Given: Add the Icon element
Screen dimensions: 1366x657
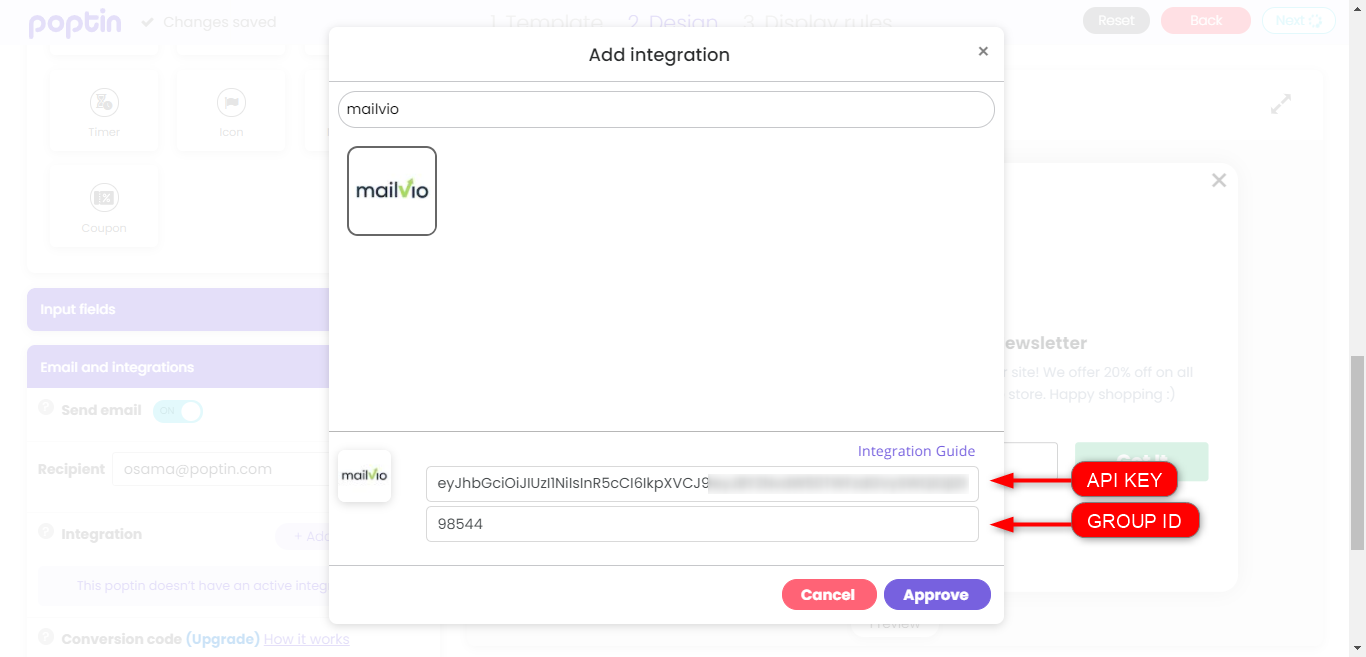Looking at the screenshot, I should point(231,110).
